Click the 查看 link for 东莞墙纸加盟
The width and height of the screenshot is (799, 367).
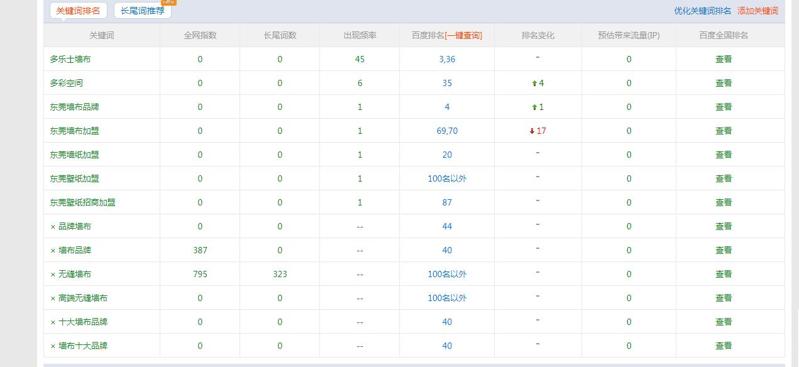[x=724, y=155]
